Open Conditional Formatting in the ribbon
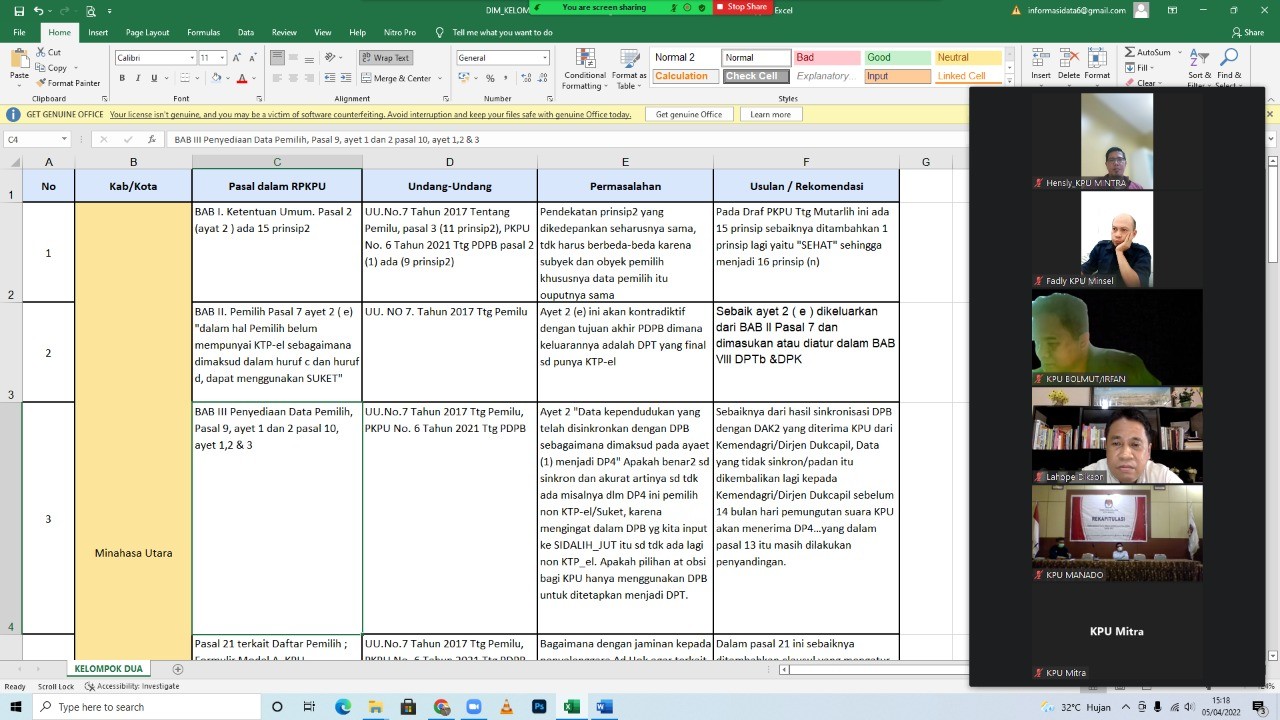 pos(585,68)
